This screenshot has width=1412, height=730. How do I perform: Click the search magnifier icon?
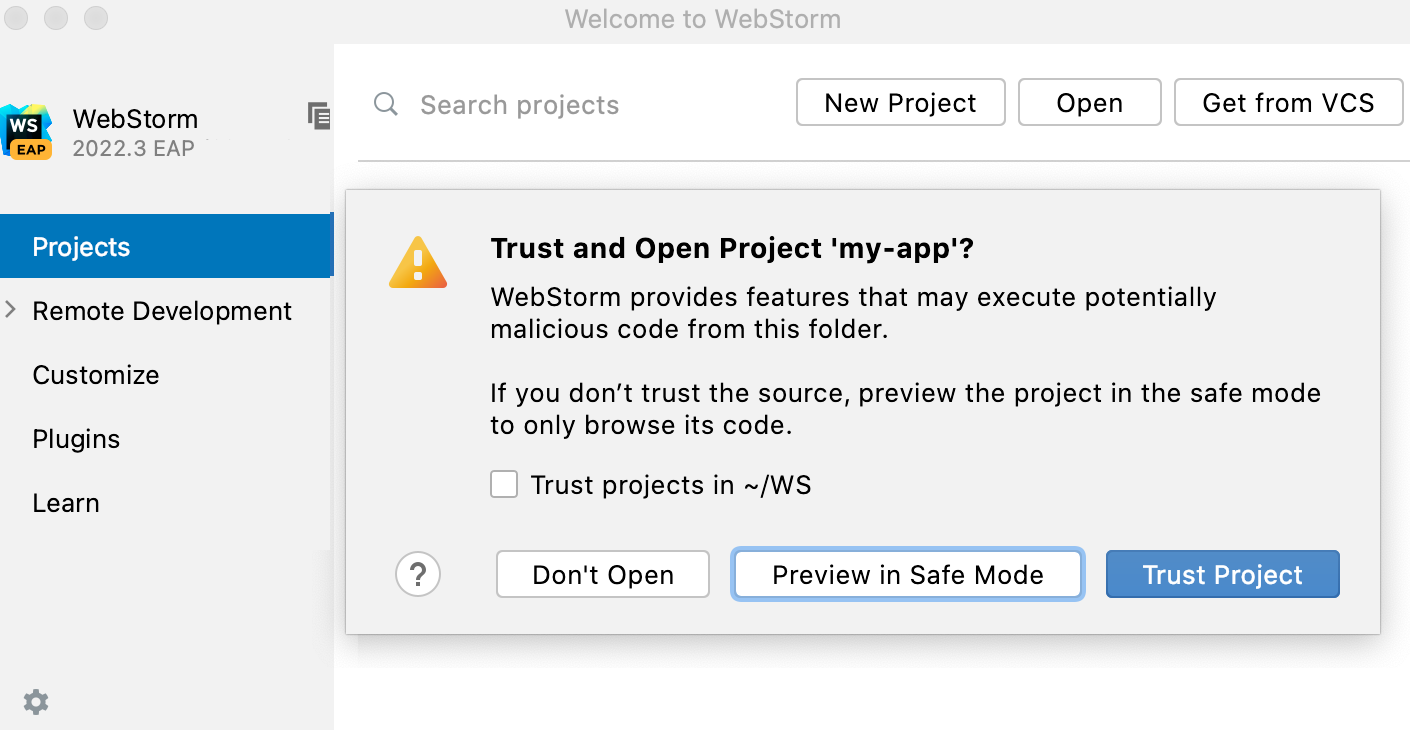(386, 104)
